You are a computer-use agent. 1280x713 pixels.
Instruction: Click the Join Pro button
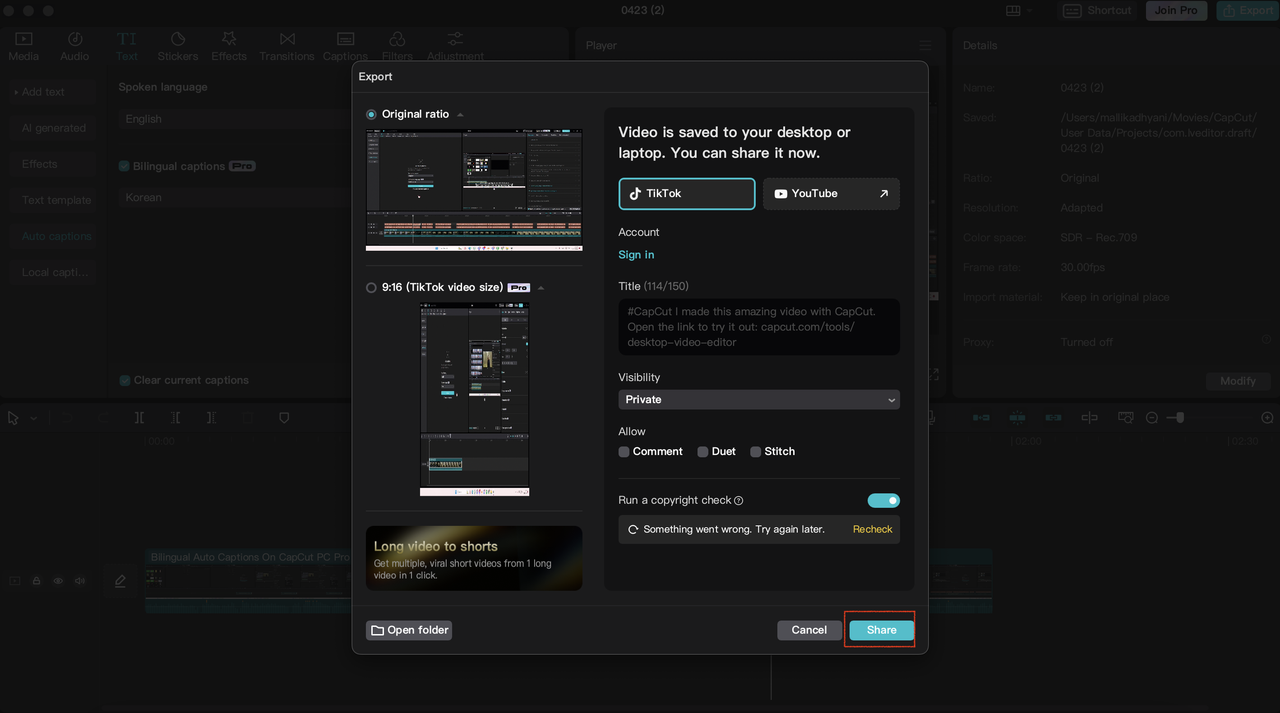[x=1176, y=10]
